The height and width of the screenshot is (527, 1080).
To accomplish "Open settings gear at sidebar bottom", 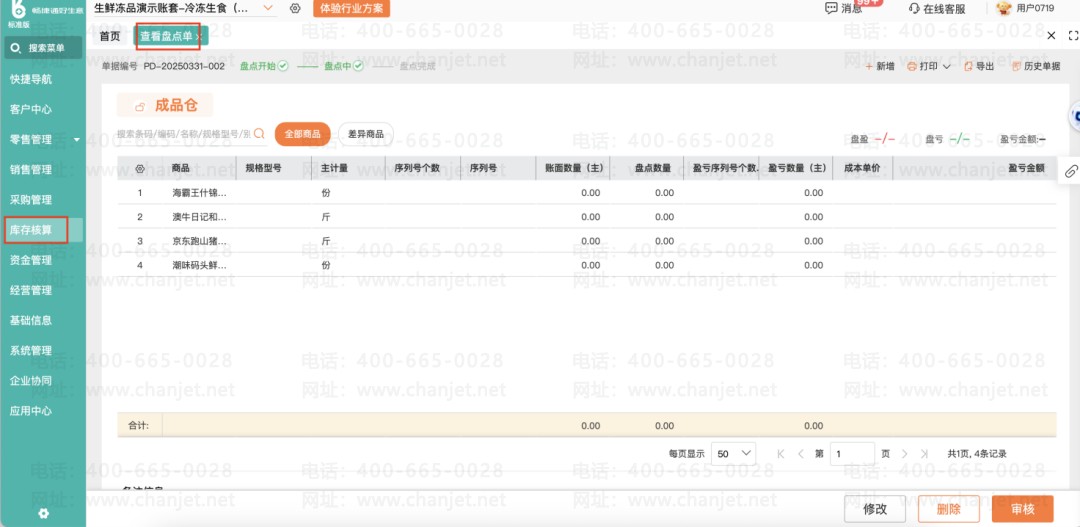I will (43, 513).
